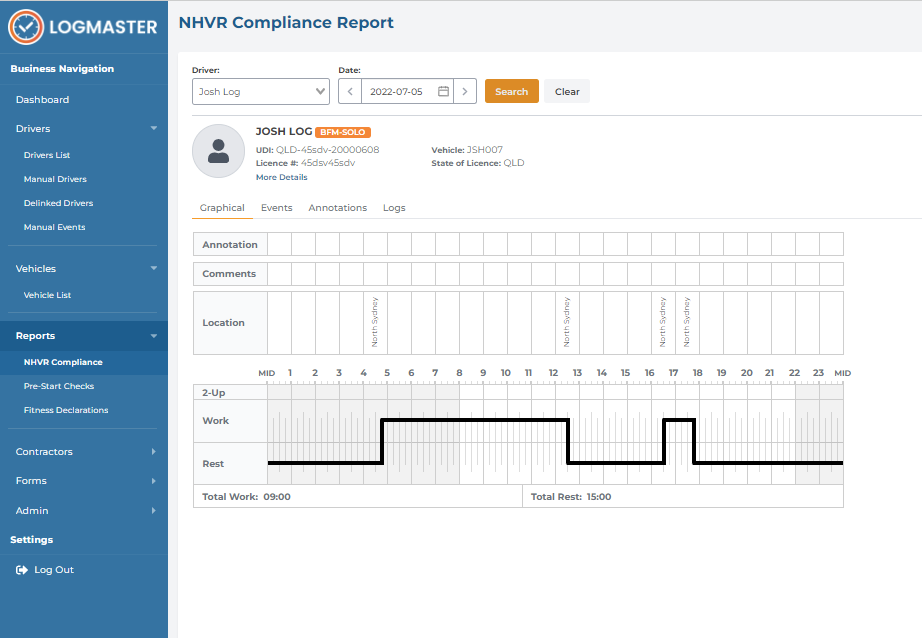The width and height of the screenshot is (922, 638).
Task: Open the calendar icon in the date picker
Action: pos(443,90)
